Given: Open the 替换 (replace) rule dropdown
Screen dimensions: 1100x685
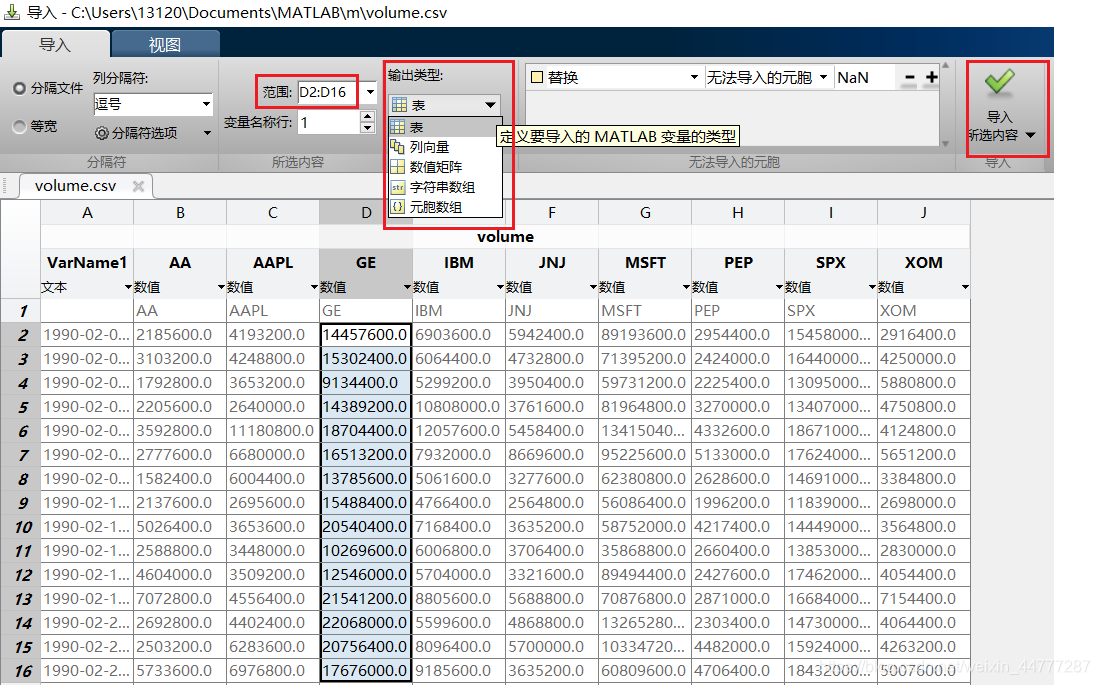Looking at the screenshot, I should pos(614,78).
